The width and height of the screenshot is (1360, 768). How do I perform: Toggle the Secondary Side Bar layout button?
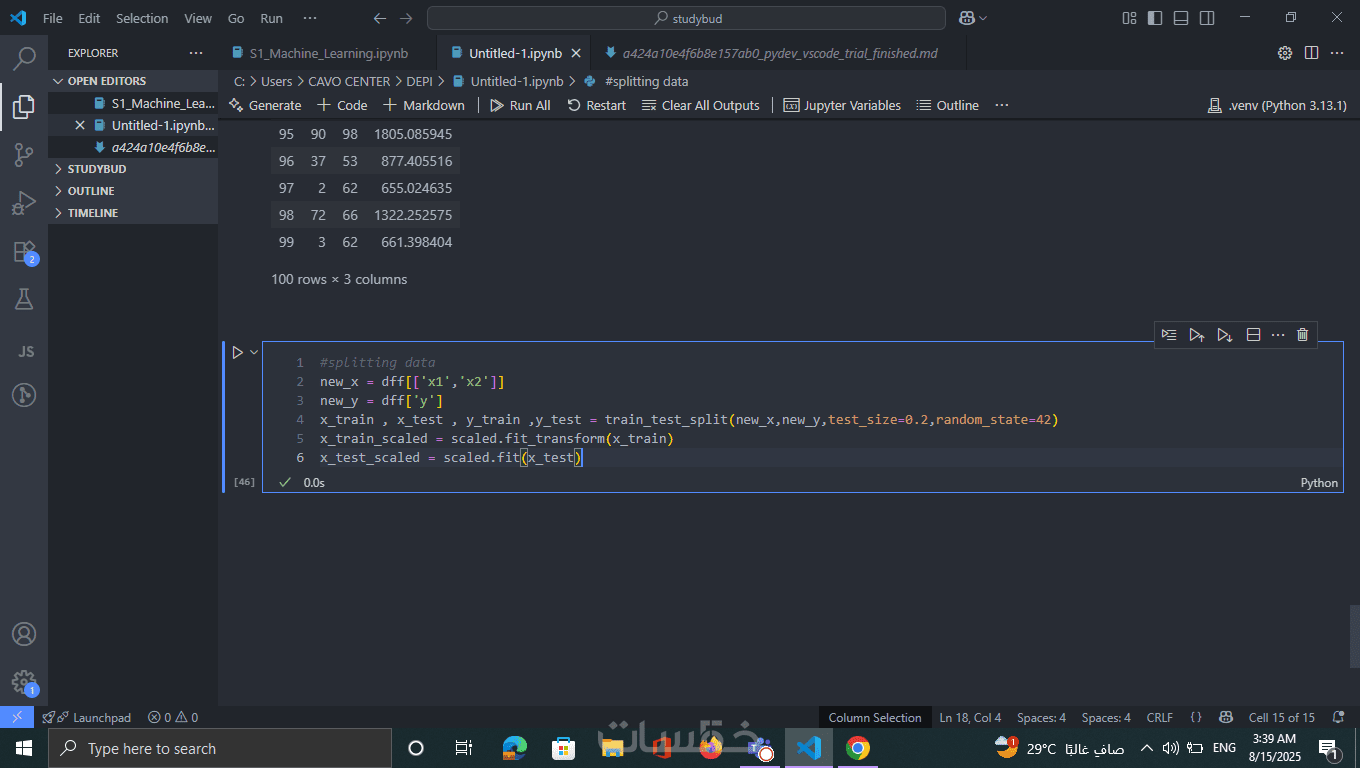tap(1207, 18)
